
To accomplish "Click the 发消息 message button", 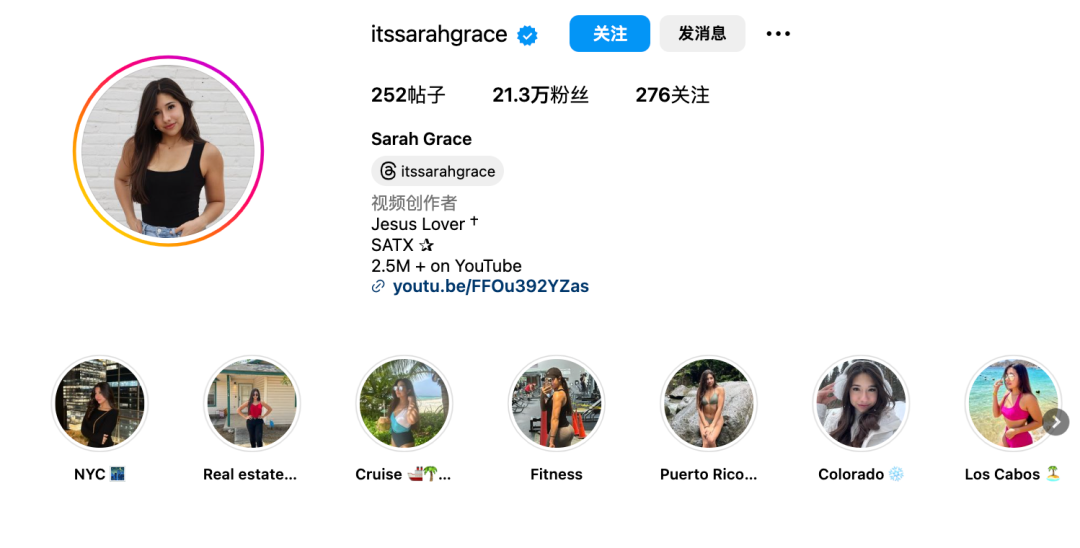I will pyautogui.click(x=703, y=34).
